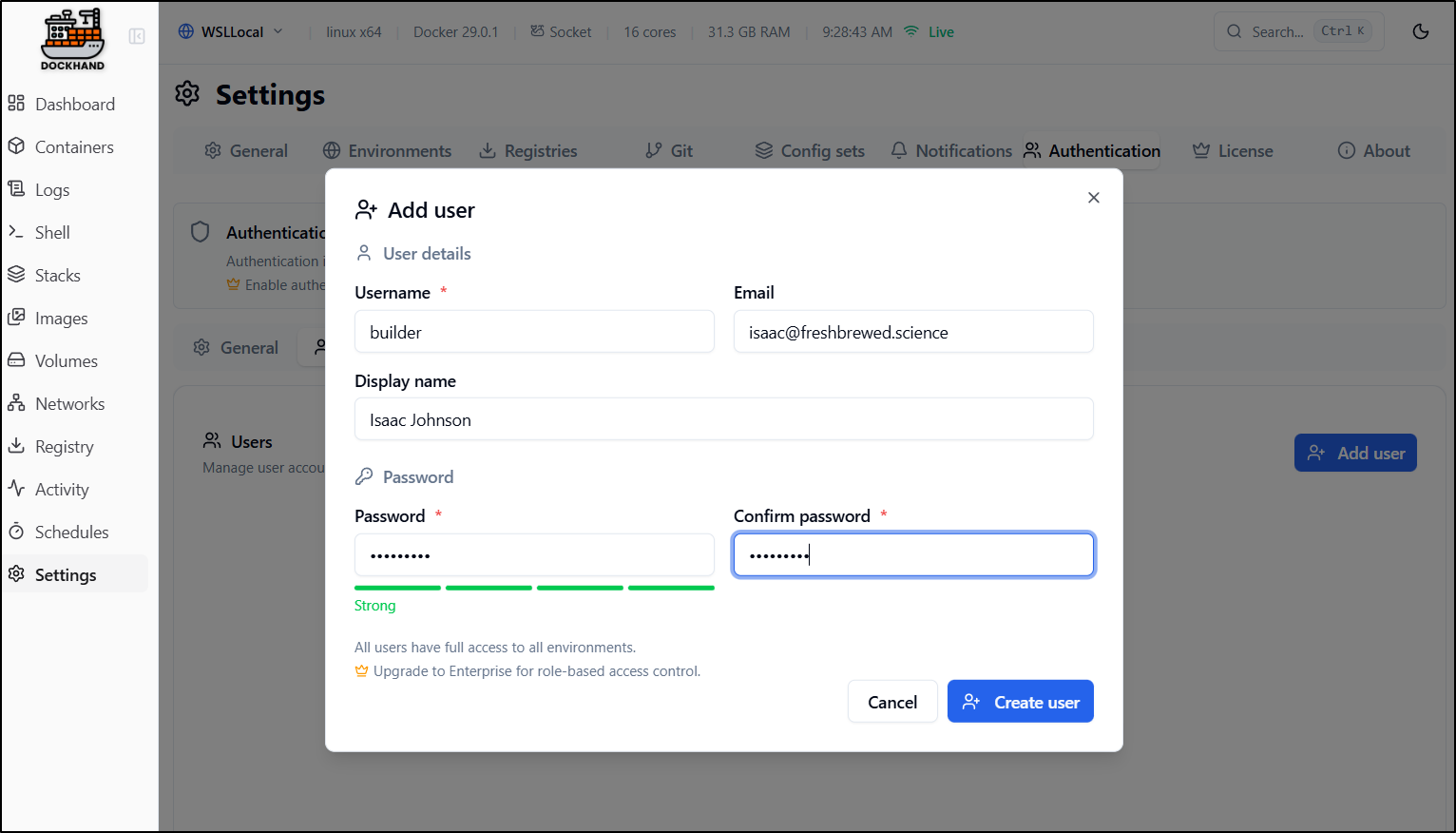Switch to the Registries settings tab

[528, 151]
